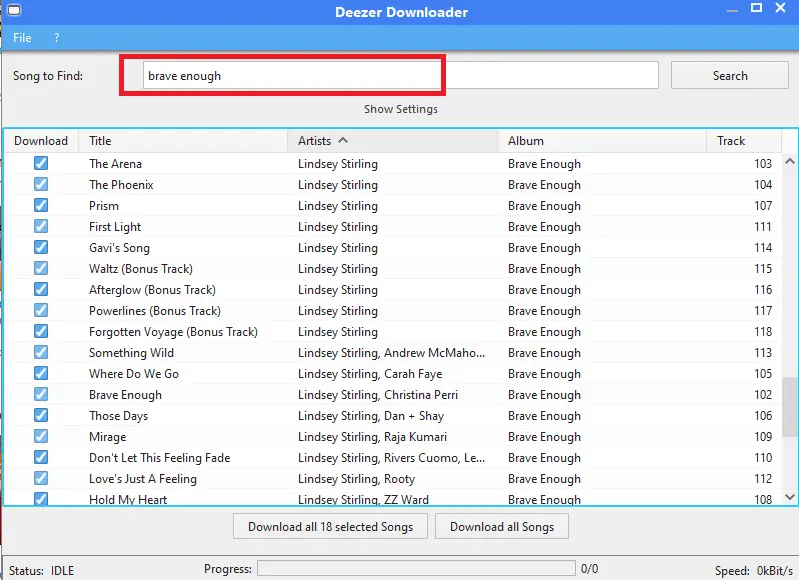Select the title 'Forgotten Voyage (Bonus Track)'
Screen dimensions: 799x580
(173, 332)
